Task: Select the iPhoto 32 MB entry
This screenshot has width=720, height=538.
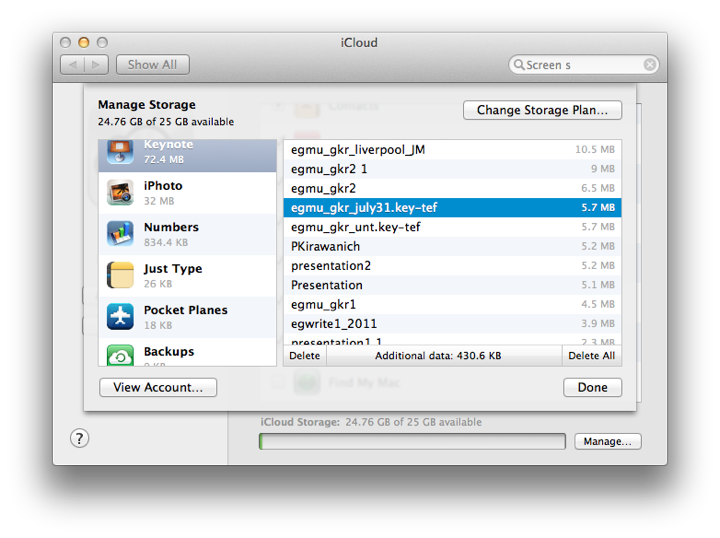Action: coord(187,193)
